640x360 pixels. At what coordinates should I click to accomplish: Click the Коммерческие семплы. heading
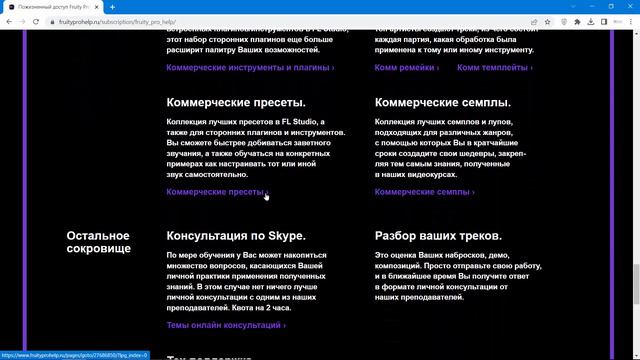coord(443,102)
